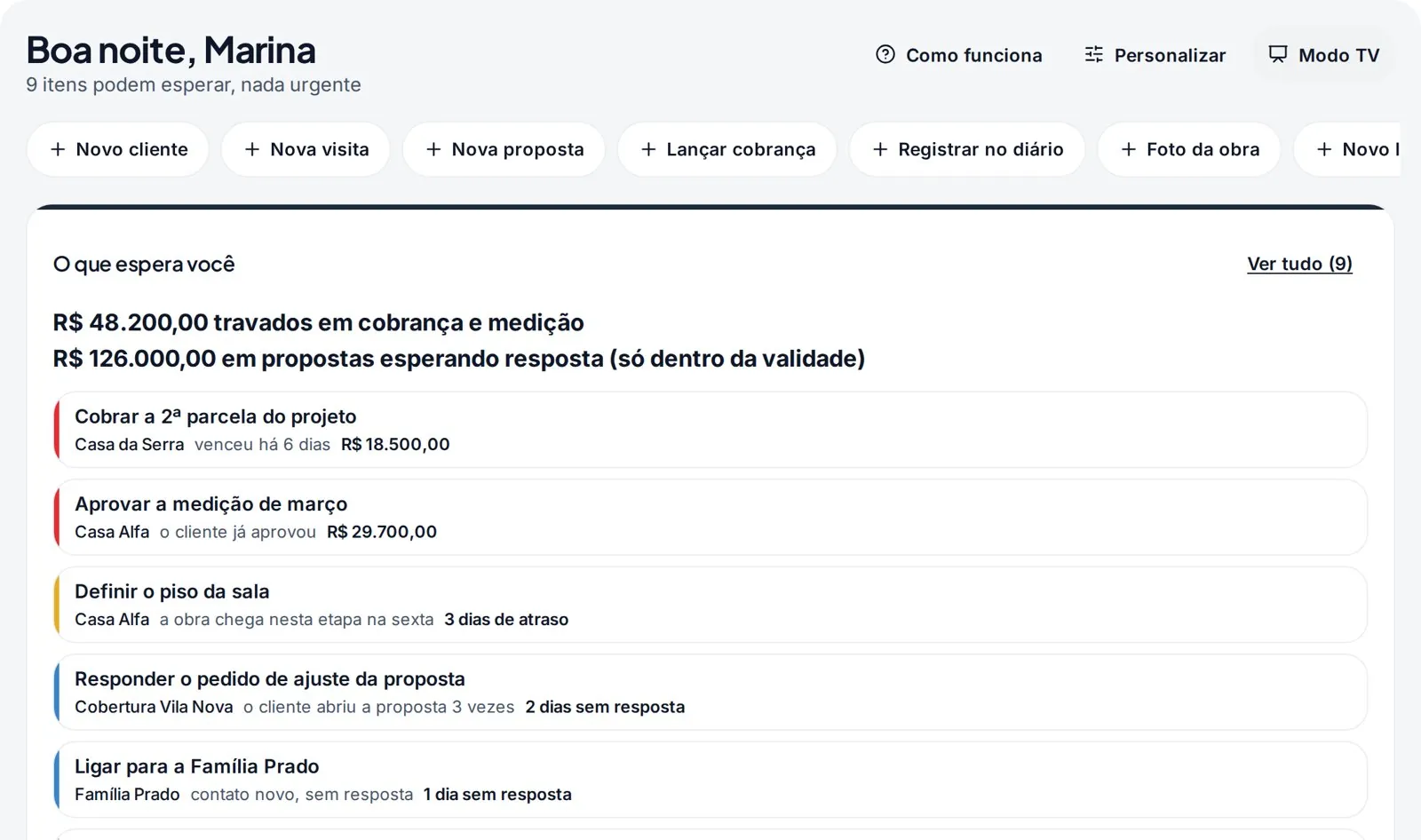This screenshot has width=1421, height=840.
Task: Click the plus icon on Nova proposta
Action: click(433, 149)
